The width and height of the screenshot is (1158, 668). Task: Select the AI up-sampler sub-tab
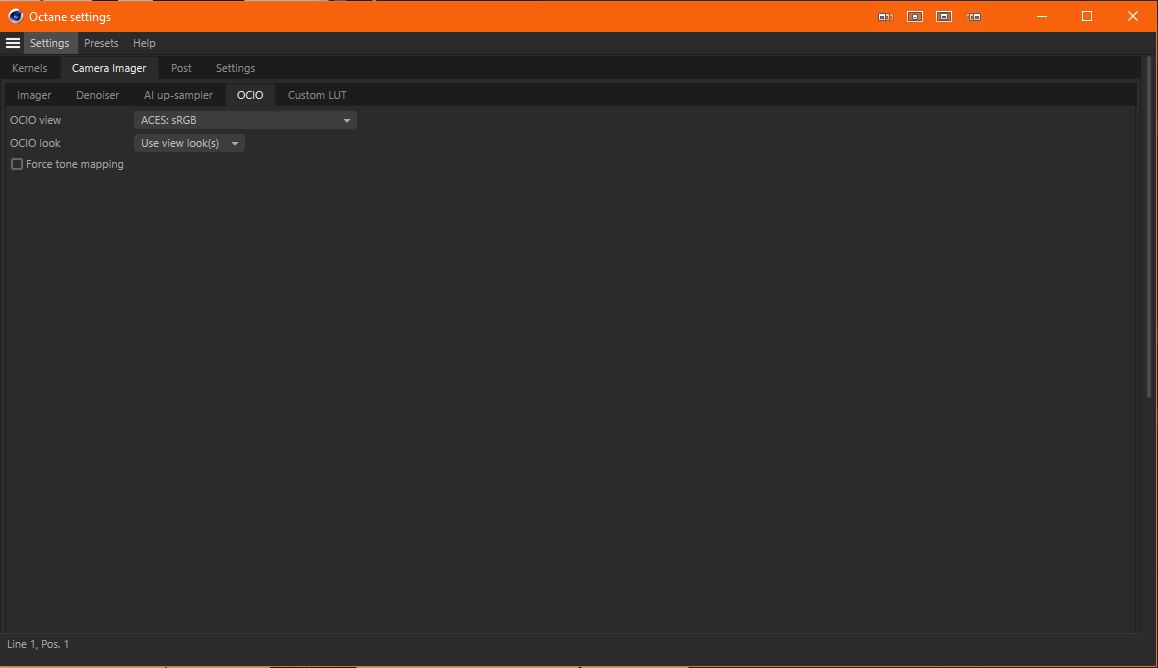tap(178, 95)
